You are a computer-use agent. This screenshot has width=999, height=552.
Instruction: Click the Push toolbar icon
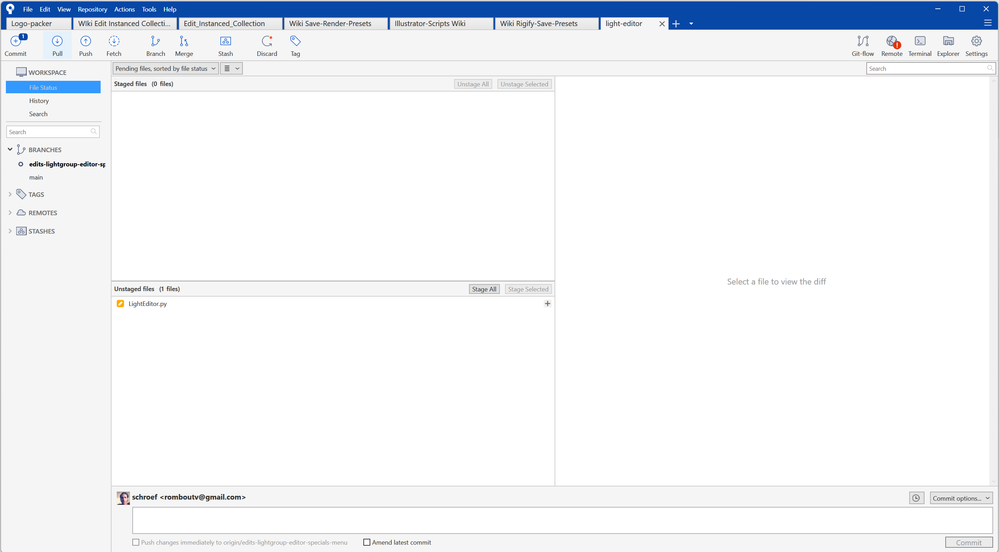85,45
